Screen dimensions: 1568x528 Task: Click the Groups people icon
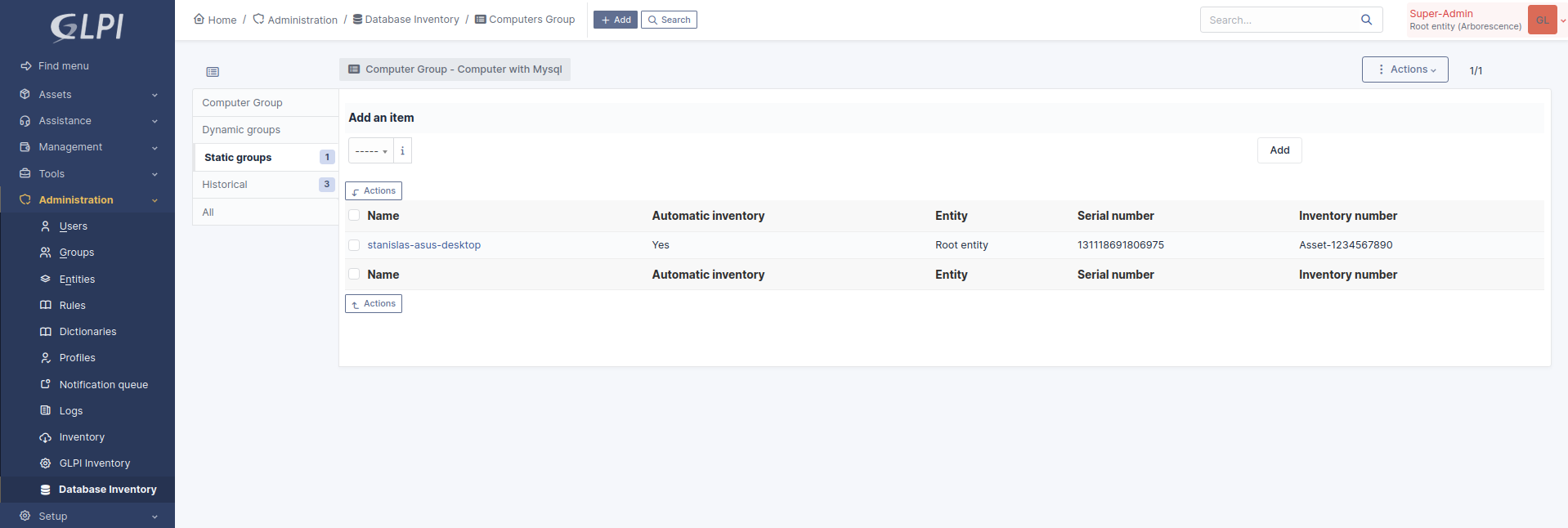(46, 253)
